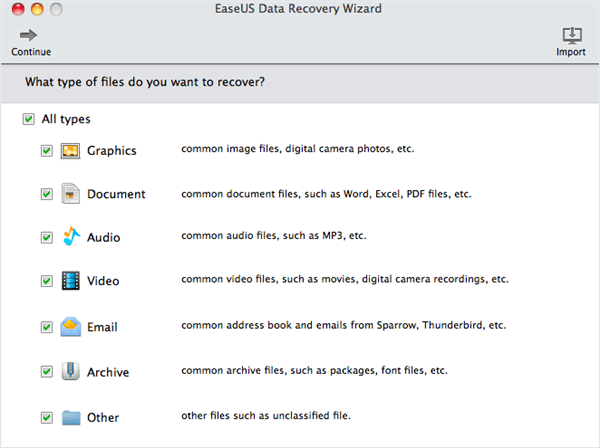Toggle the Graphics checkbox
This screenshot has width=600, height=448.
click(47, 151)
